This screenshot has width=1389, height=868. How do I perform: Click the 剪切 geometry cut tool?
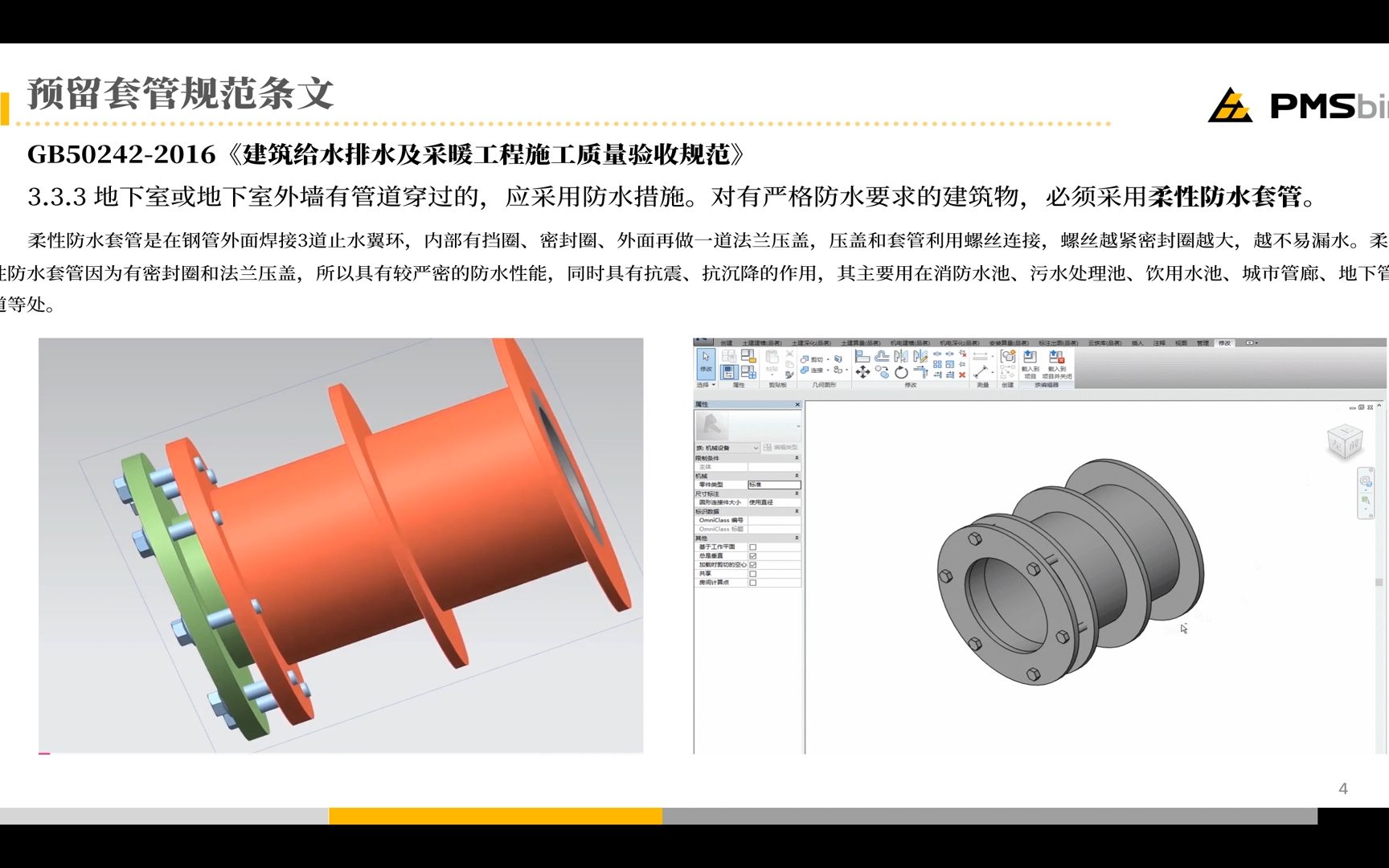[x=811, y=359]
